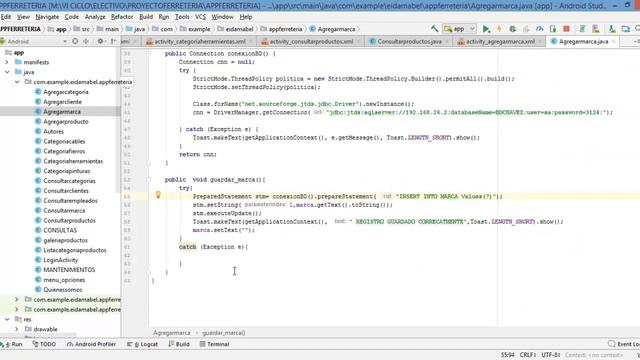Sync project with Gradle files icon
The height and width of the screenshot is (360, 640).
point(582,29)
